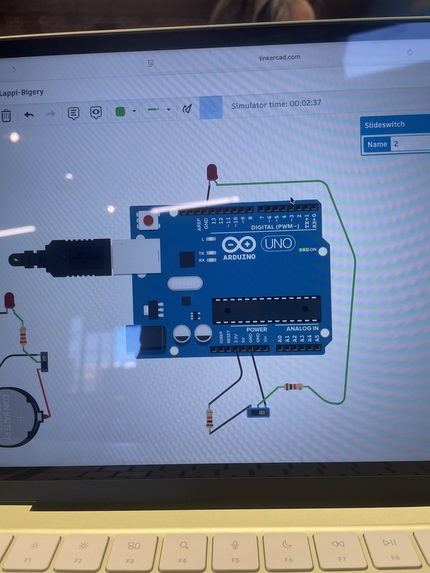Select the vertical resistor under the Arduino

[x=209, y=419]
